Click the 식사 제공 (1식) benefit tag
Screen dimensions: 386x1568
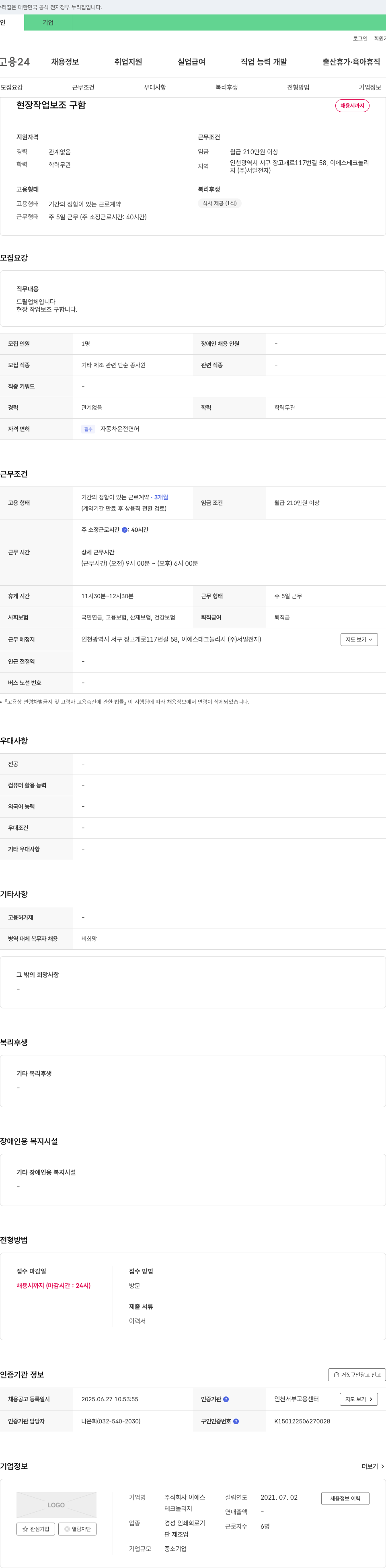(x=220, y=203)
